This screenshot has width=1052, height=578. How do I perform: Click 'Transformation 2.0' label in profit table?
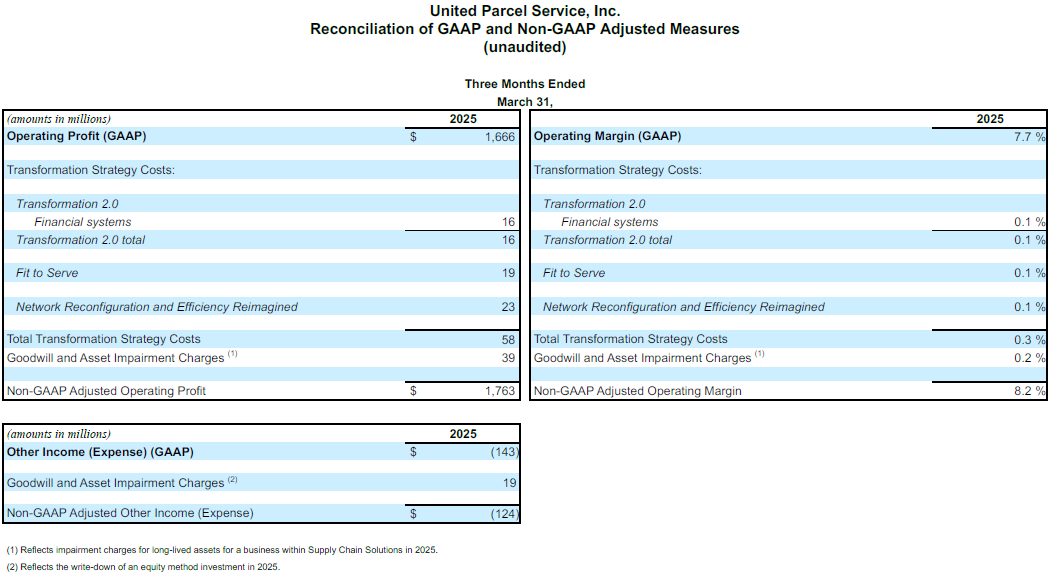click(67, 204)
